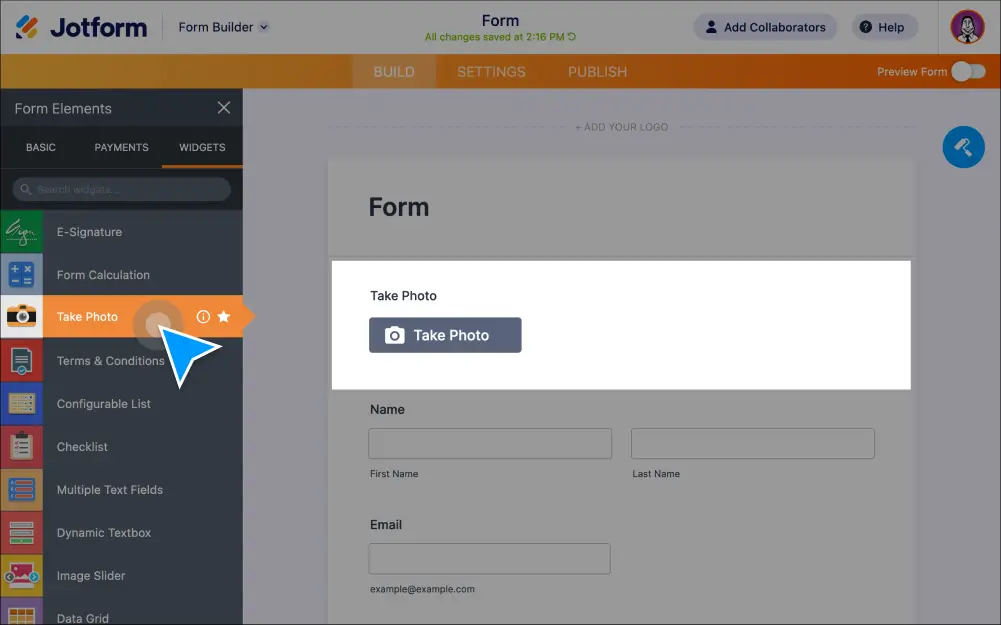
Task: Select the Image Slider widget icon
Action: tap(21, 576)
